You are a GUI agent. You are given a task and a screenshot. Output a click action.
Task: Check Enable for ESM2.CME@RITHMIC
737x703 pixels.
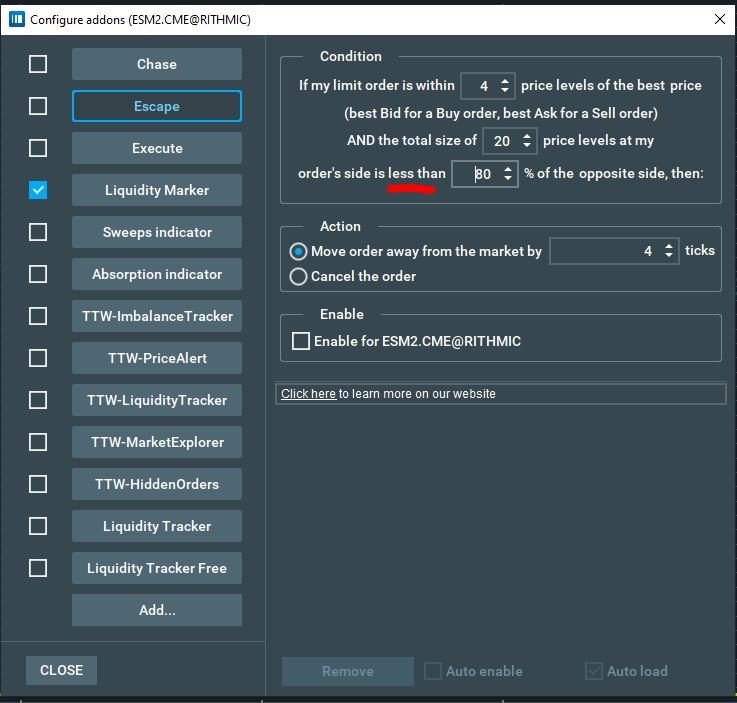click(301, 342)
